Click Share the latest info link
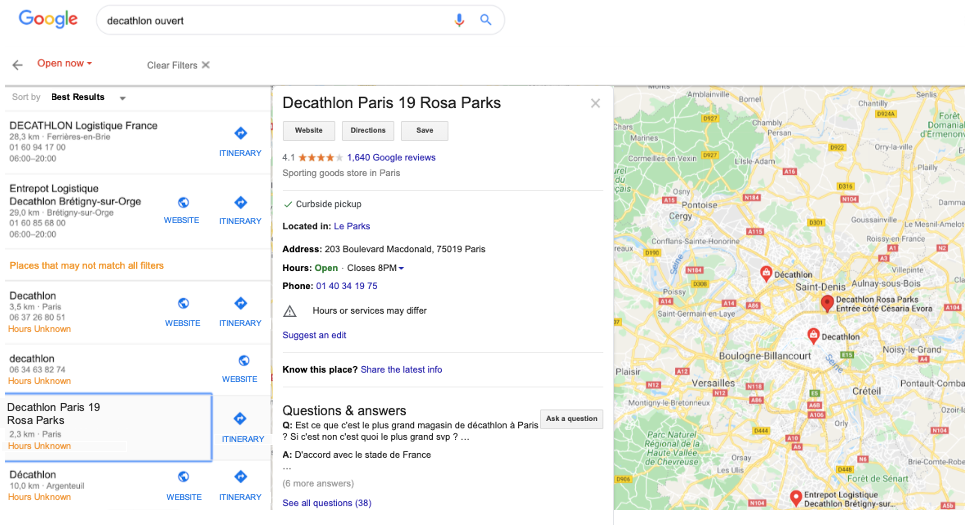The width and height of the screenshot is (965, 525). pos(401,369)
